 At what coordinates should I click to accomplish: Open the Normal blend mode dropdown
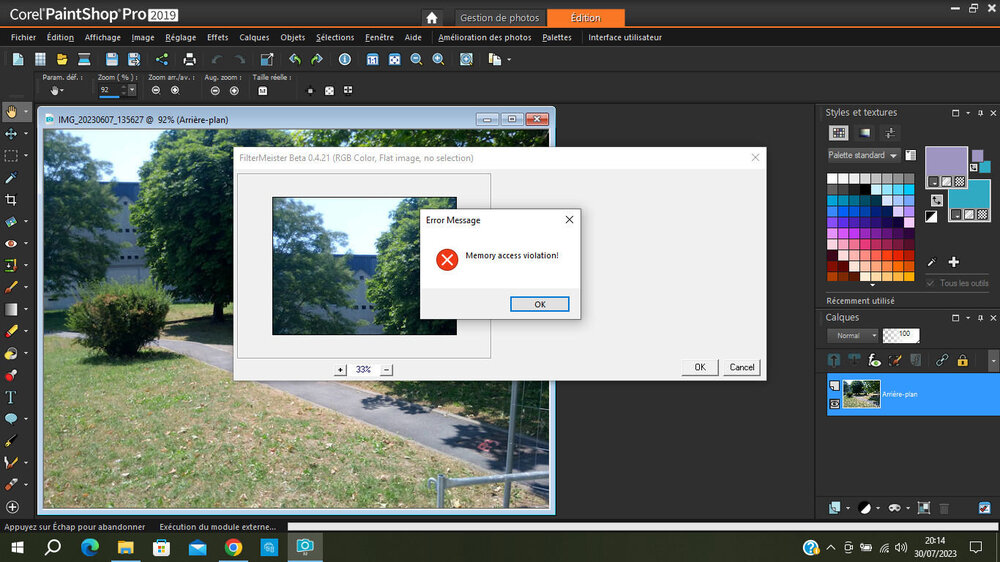click(x=873, y=336)
